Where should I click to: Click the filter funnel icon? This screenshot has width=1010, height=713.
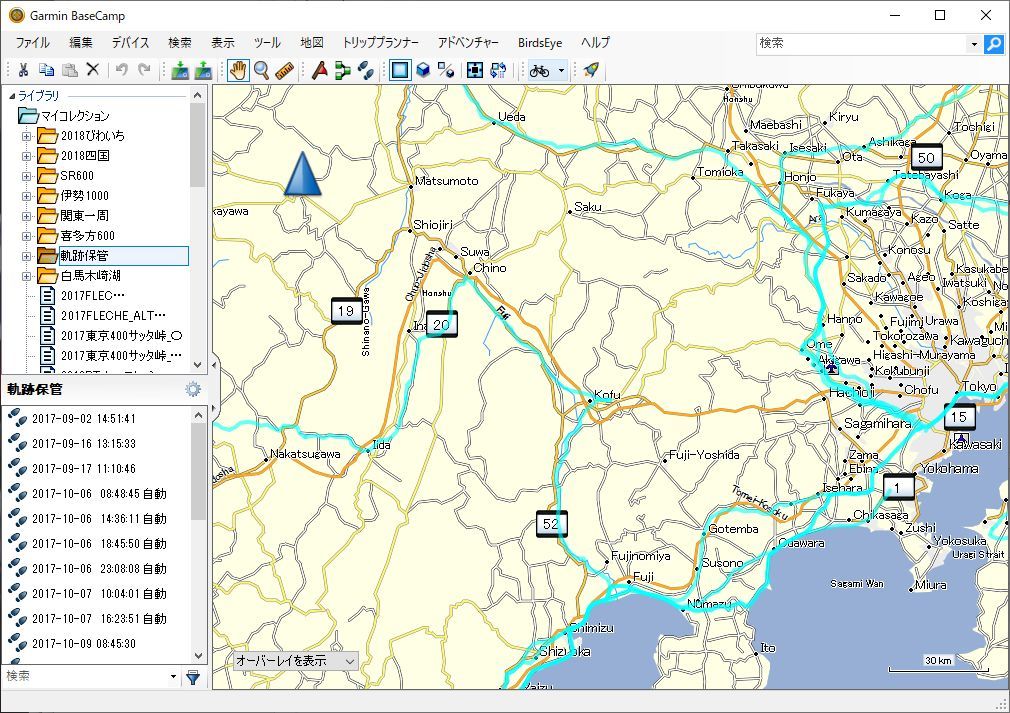(x=193, y=677)
